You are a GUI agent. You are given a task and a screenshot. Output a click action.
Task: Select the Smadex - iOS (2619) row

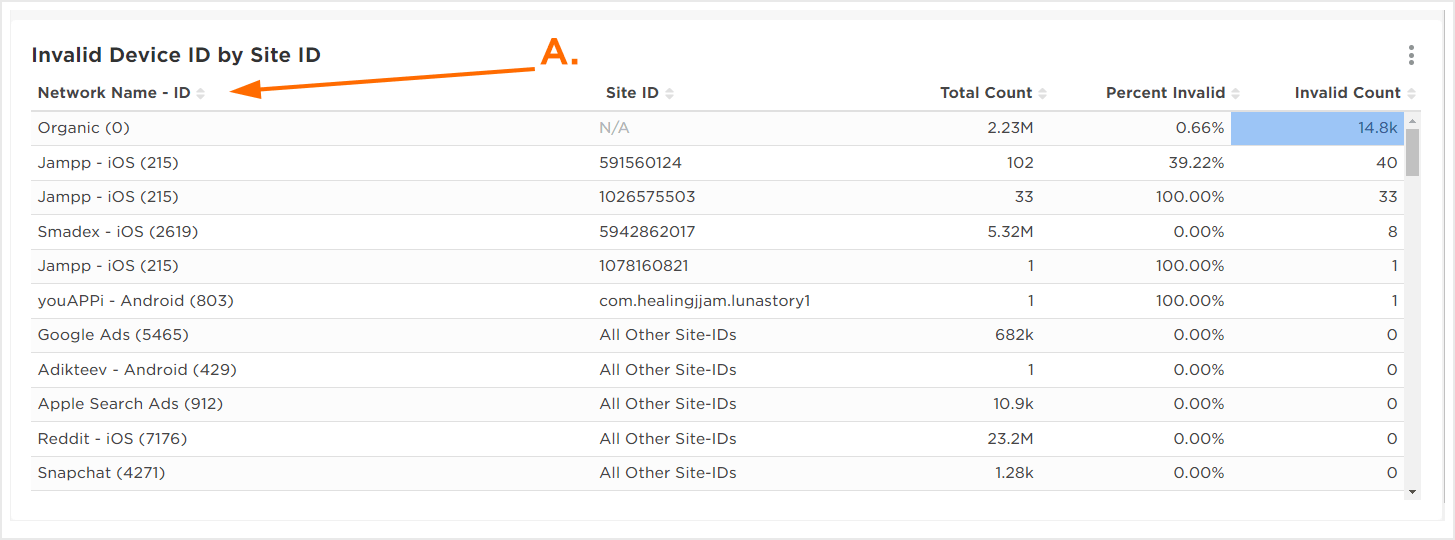click(x=118, y=232)
